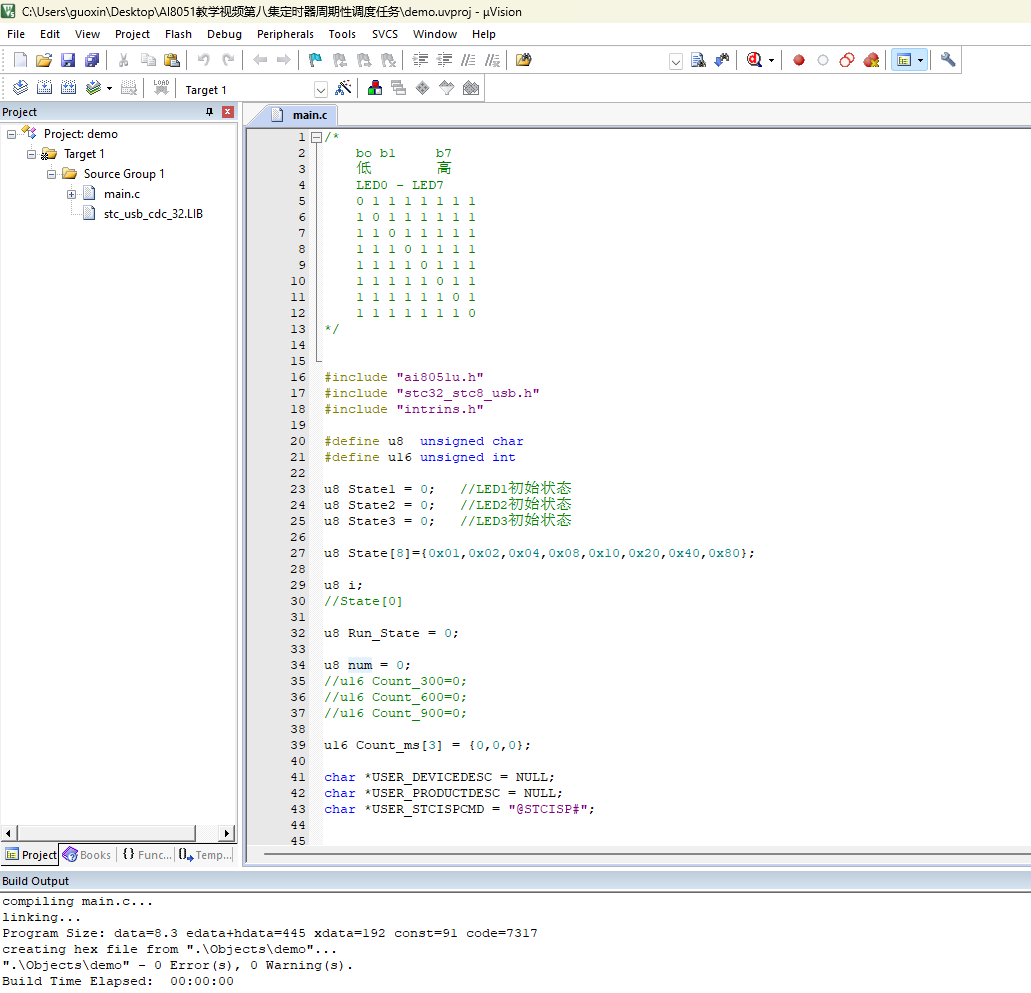Indent the selected lines

[x=420, y=61]
